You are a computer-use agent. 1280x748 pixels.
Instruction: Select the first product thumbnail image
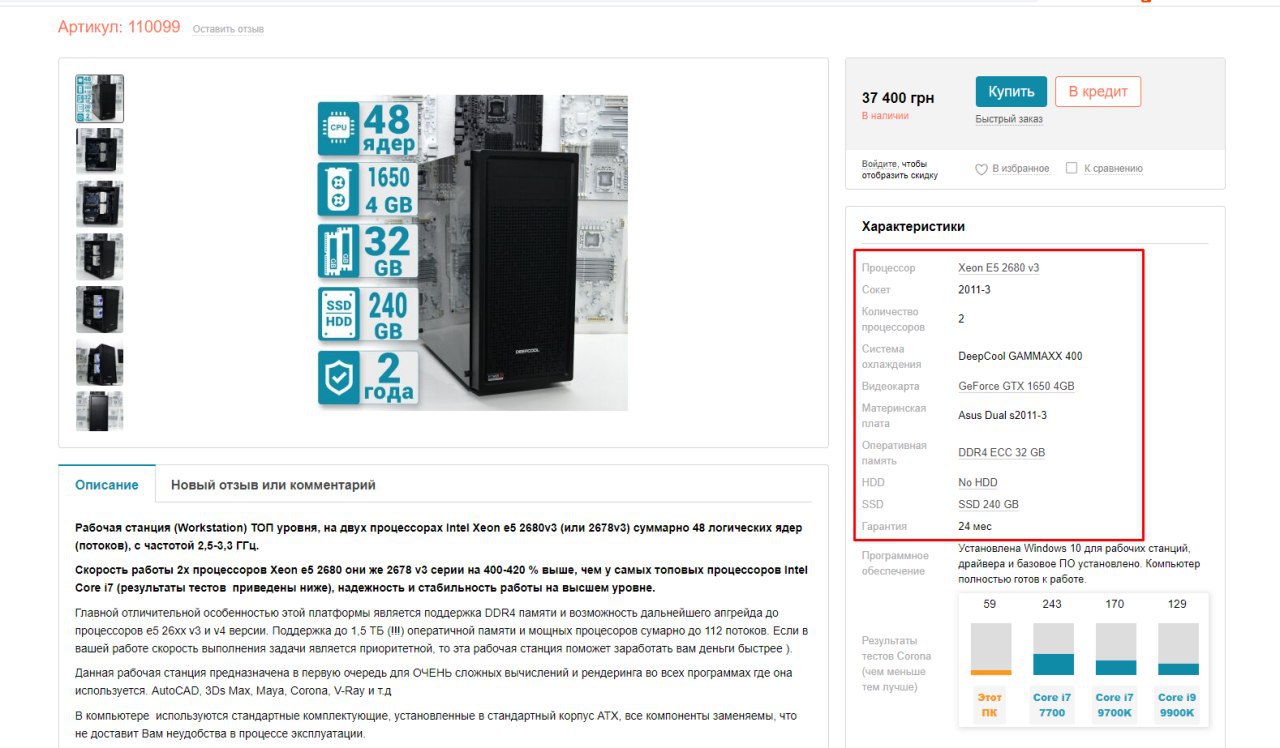coord(100,98)
